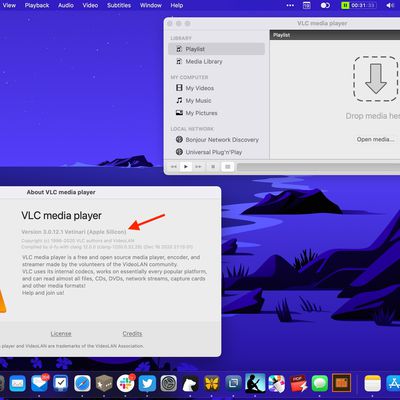The image size is (400, 400).
Task: Click the My Pictures image icon
Action: coord(179,113)
